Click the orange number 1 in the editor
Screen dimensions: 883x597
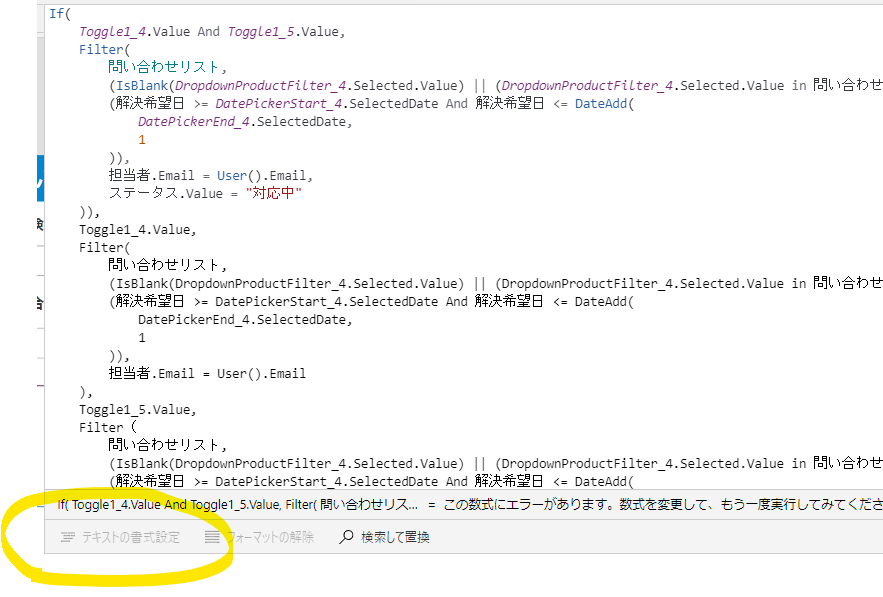click(142, 140)
